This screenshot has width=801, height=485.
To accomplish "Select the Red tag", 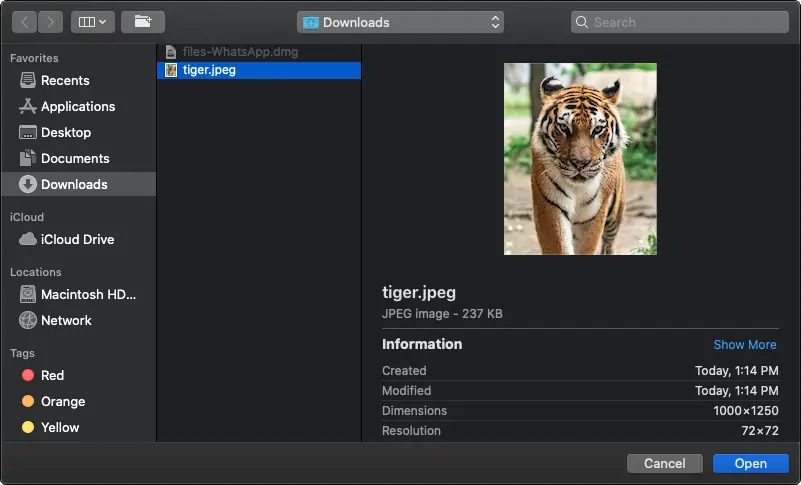I will pyautogui.click(x=78, y=375).
